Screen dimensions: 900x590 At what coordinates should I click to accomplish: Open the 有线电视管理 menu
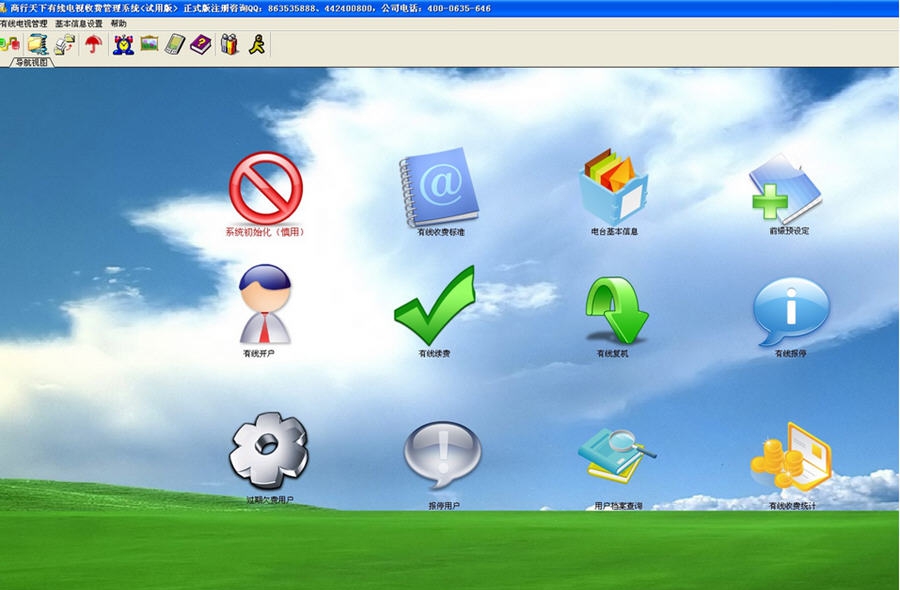click(24, 23)
